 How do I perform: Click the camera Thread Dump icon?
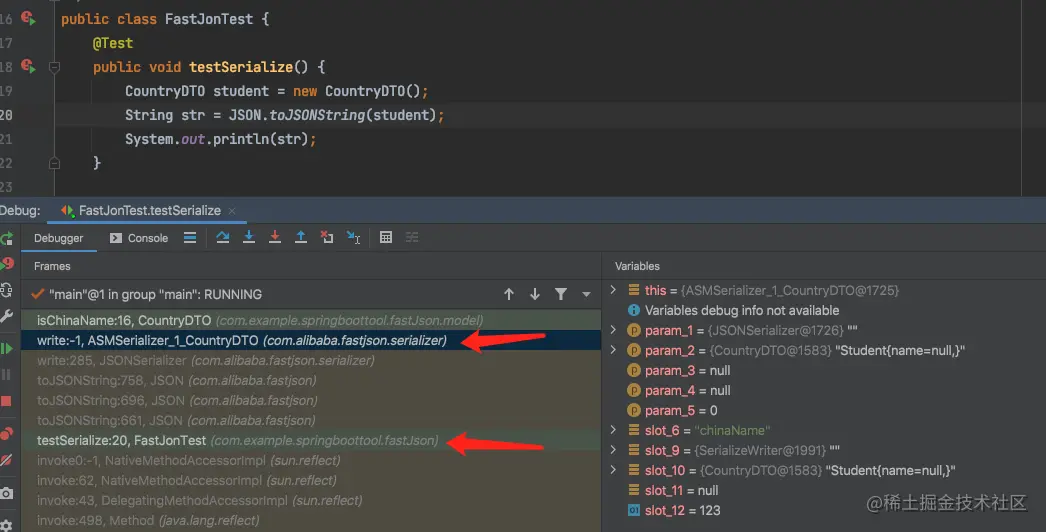click(x=7, y=493)
